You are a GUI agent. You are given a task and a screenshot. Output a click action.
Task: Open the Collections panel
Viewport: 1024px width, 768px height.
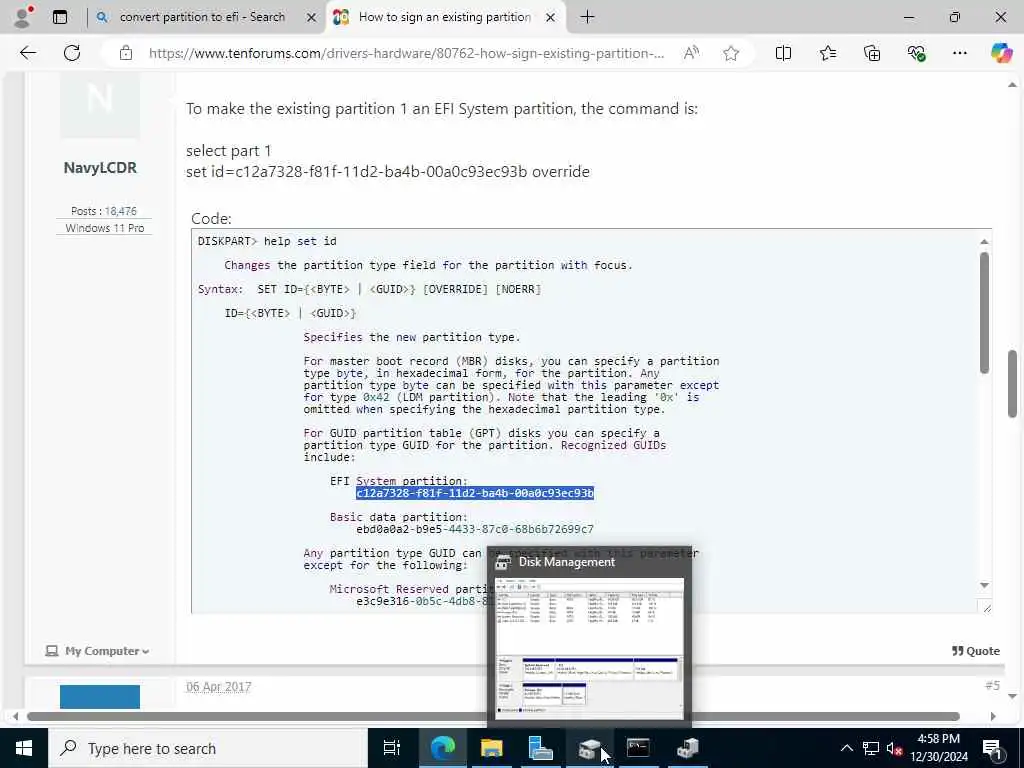click(872, 53)
